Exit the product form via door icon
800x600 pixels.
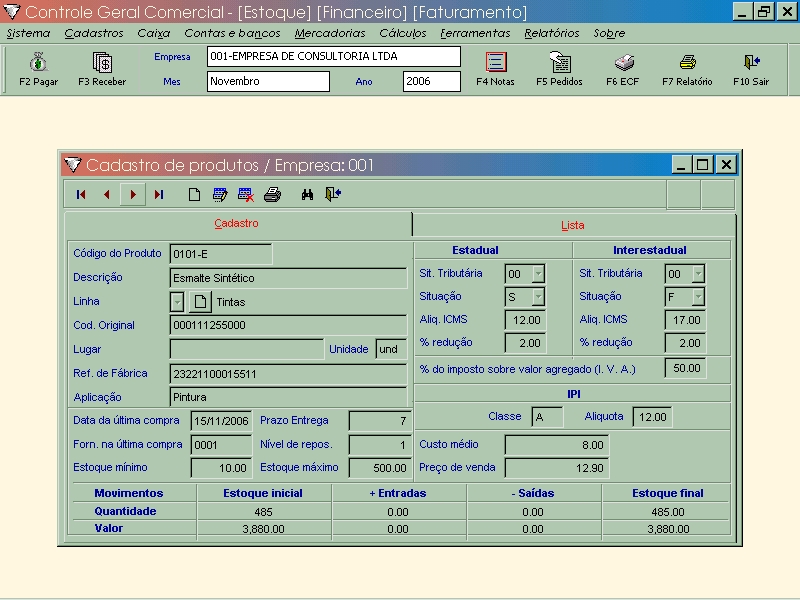tap(333, 195)
